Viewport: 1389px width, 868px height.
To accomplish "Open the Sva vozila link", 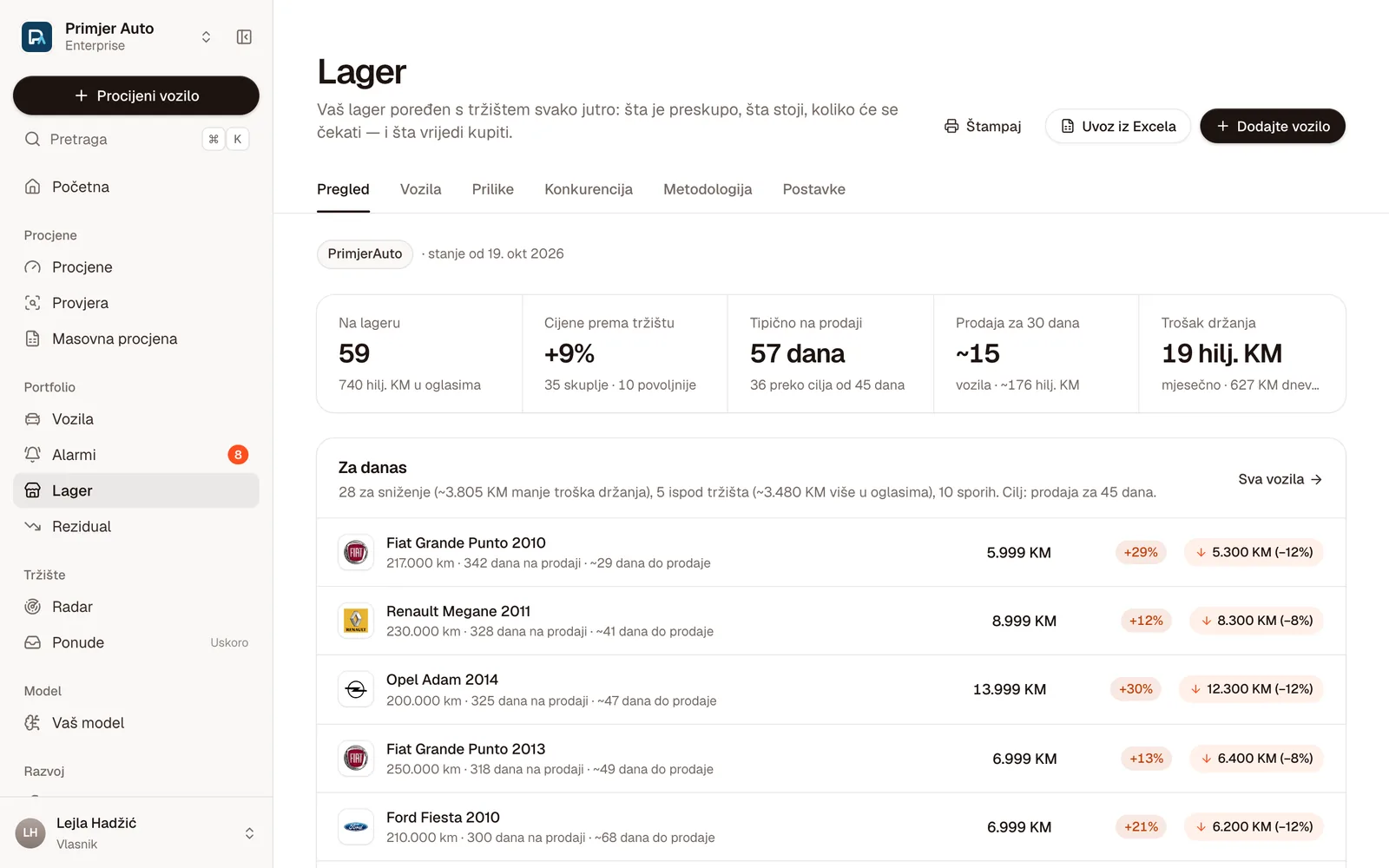I will [x=1280, y=479].
